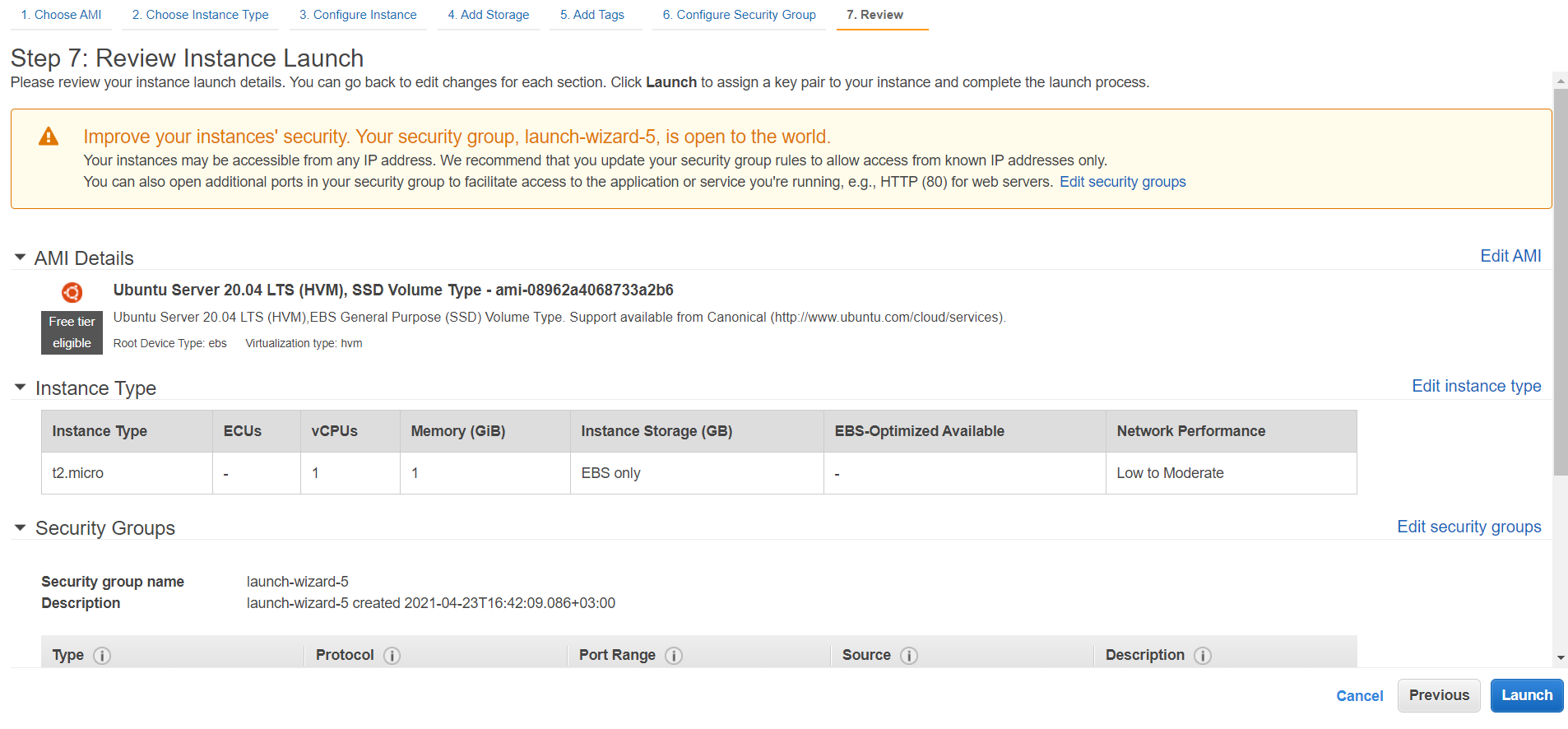1568x729 pixels.
Task: Click the Protocol column header label
Action: [345, 655]
